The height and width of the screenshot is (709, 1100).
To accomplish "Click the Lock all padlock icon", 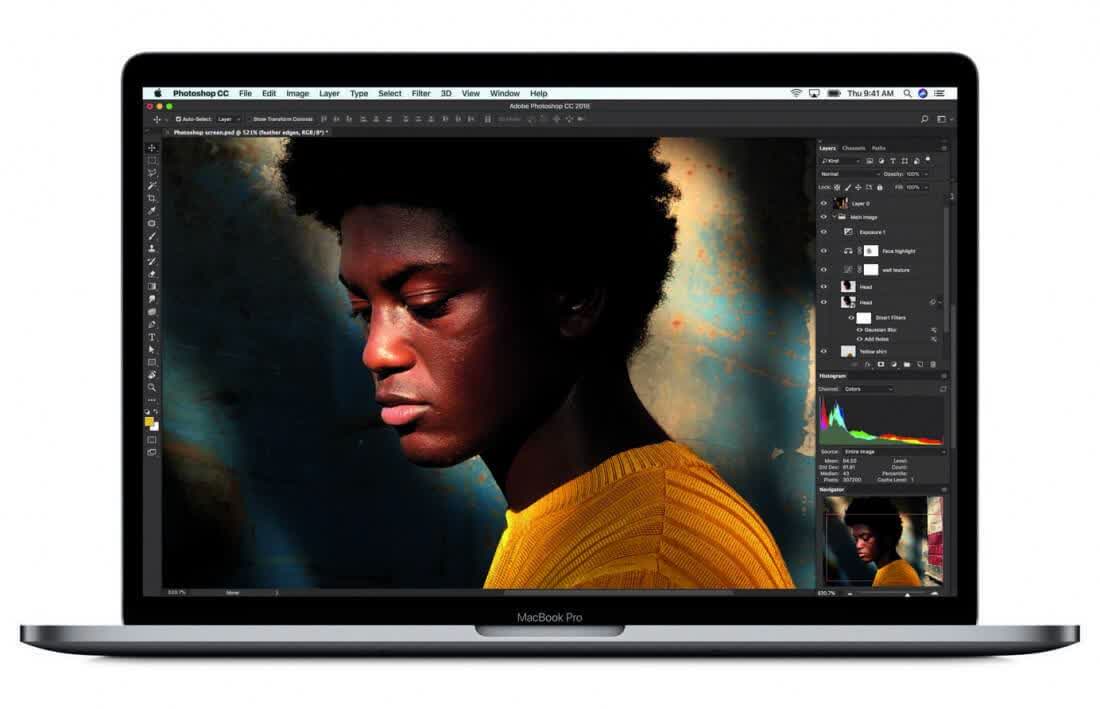I will coord(880,188).
